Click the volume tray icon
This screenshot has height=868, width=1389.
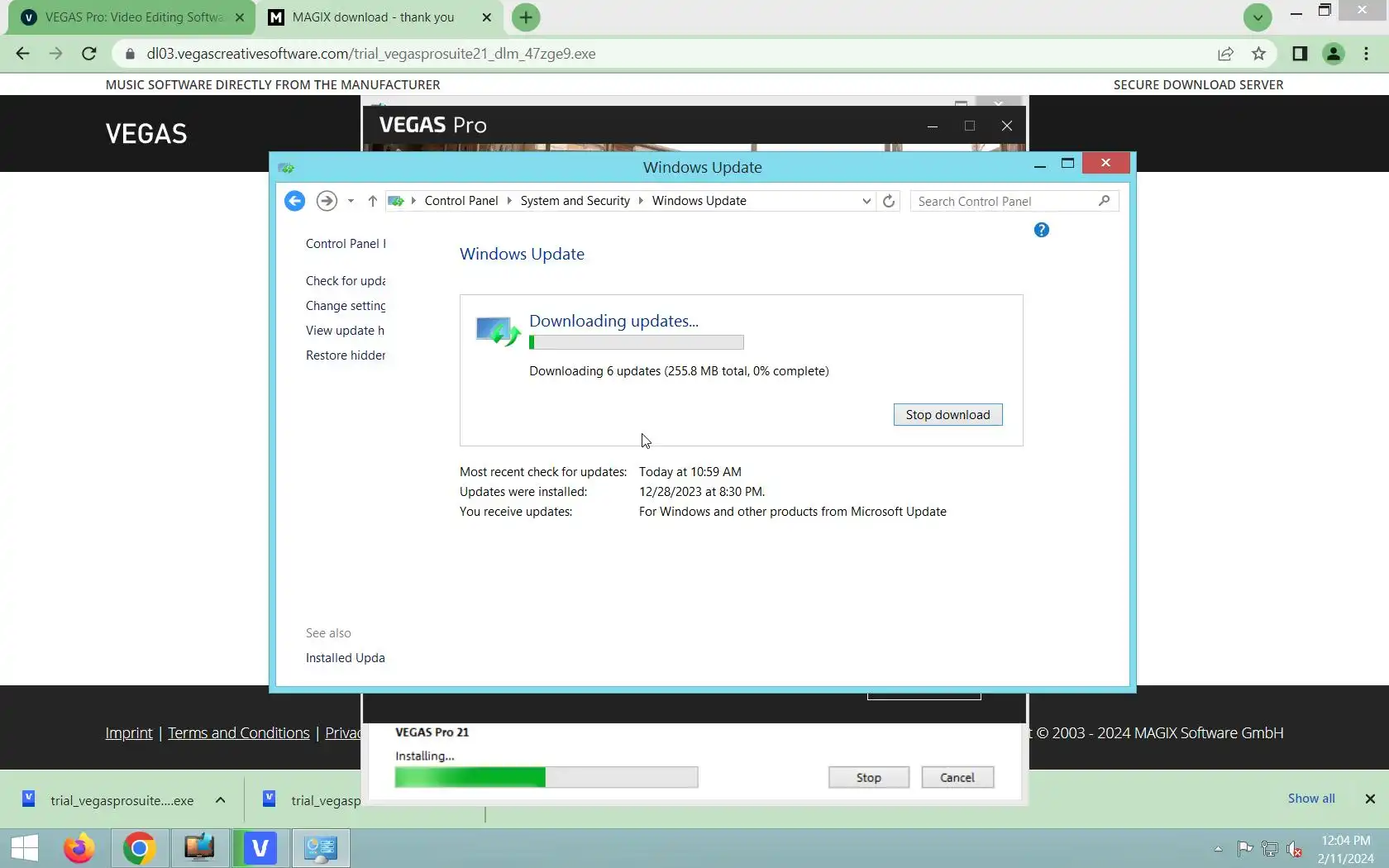(x=1296, y=848)
